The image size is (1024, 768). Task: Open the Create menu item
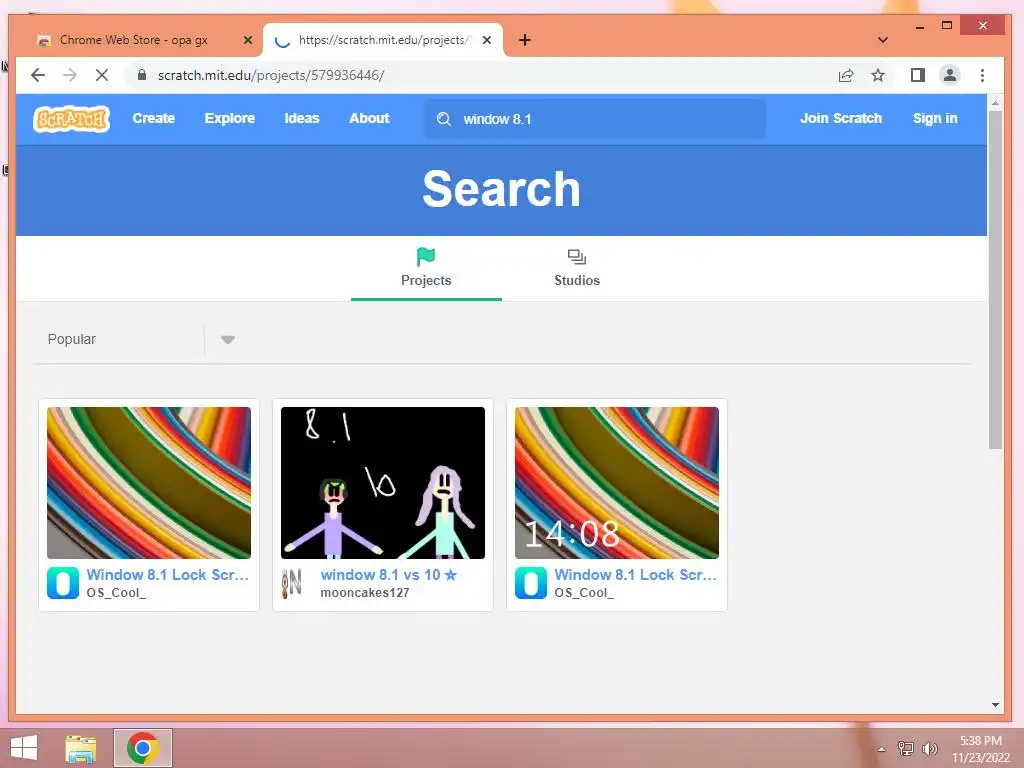[x=153, y=118]
